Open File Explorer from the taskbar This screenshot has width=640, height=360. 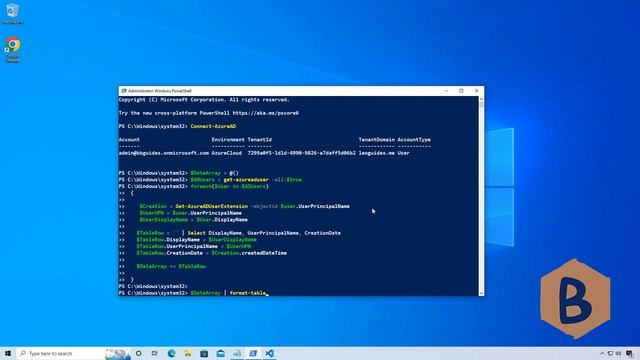[x=188, y=353]
